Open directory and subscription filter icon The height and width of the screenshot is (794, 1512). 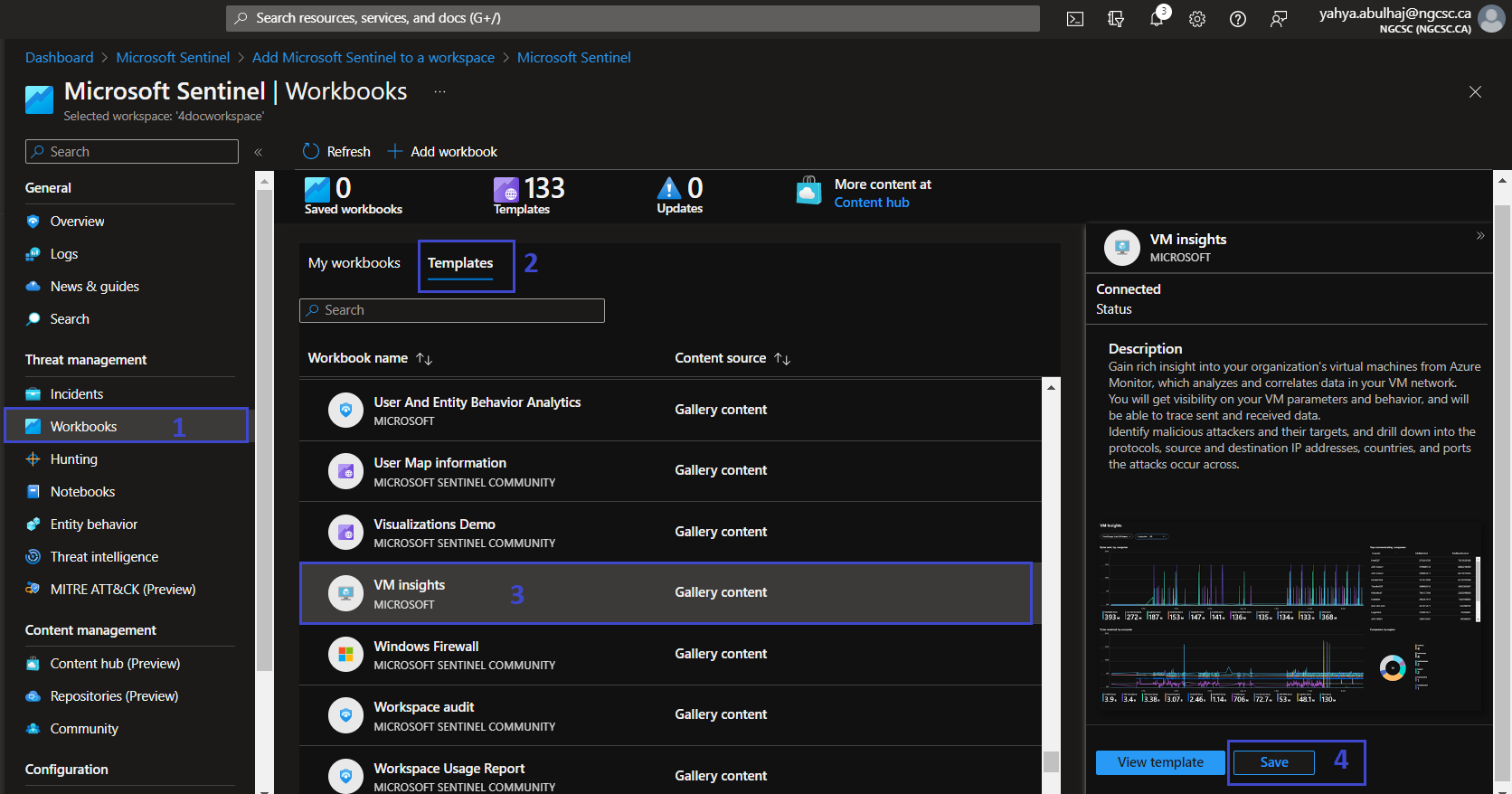click(x=1116, y=19)
